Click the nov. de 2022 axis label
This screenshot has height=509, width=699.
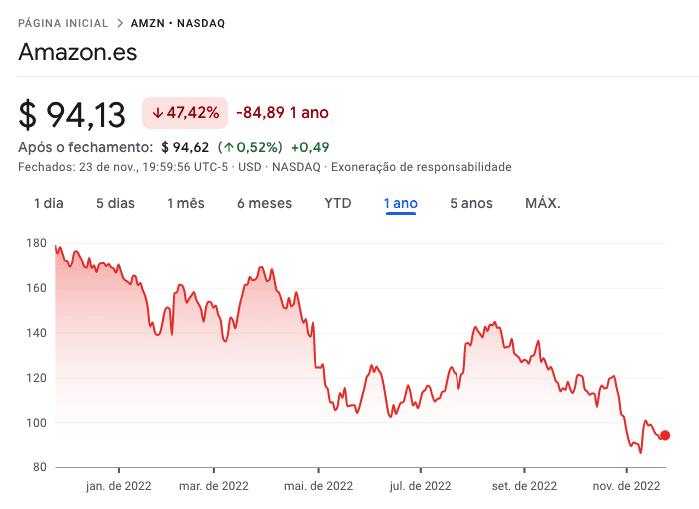626,486
